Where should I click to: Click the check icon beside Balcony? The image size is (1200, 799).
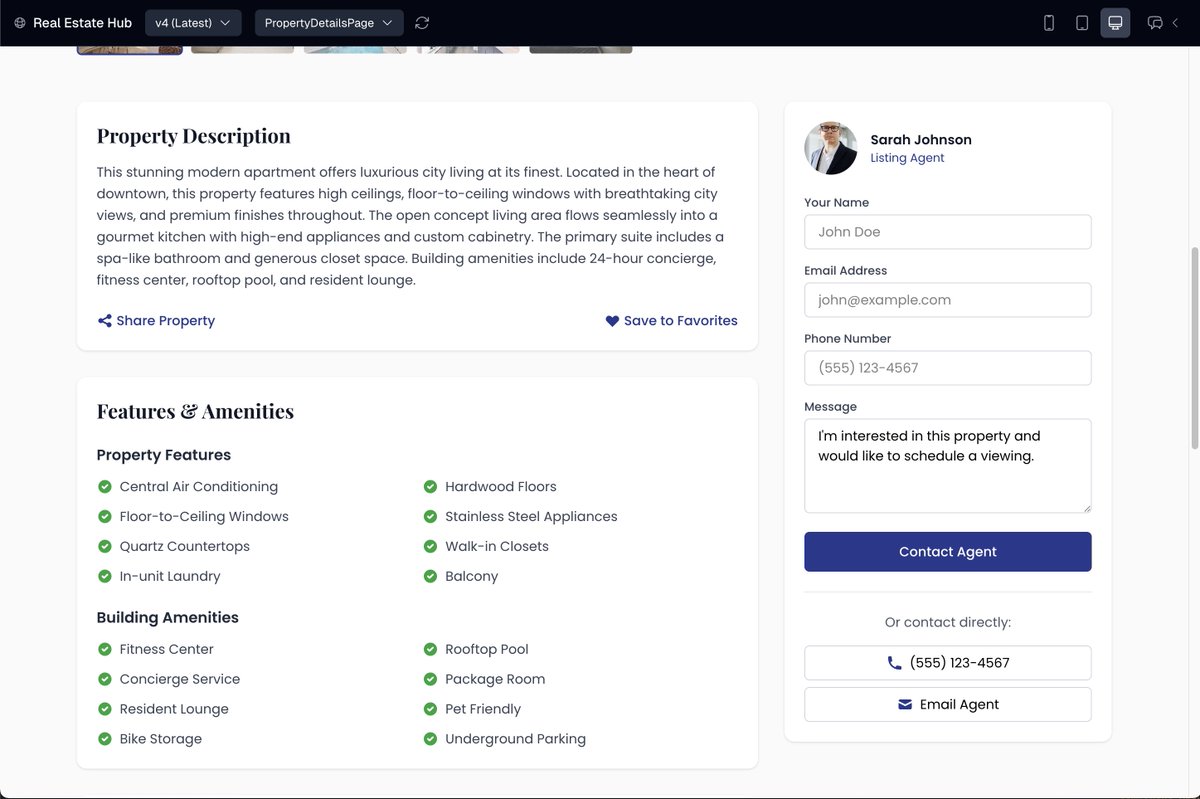(430, 577)
